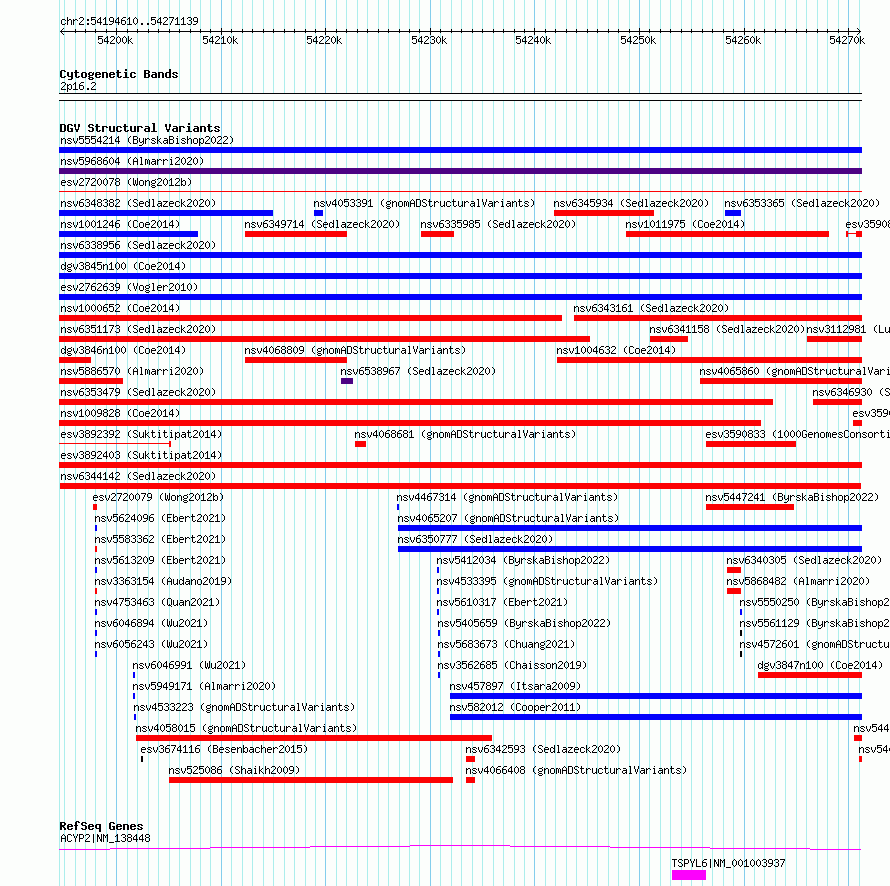
Task: Click nsv6348382 (Sedlazeck2020) label
Action: coord(138,203)
